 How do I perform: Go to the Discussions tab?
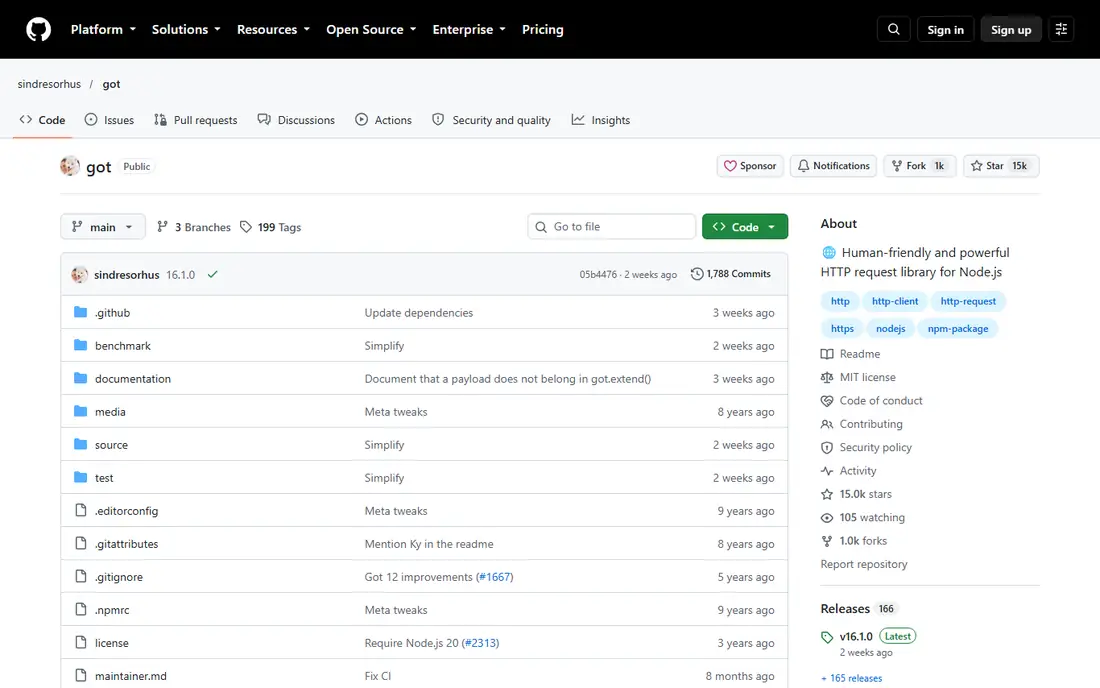296,120
